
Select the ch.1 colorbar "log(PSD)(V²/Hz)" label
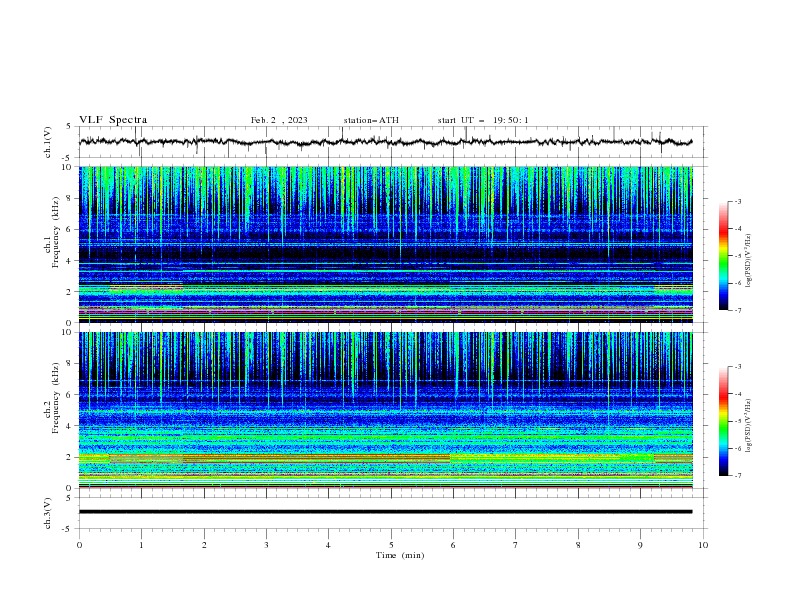click(x=748, y=261)
